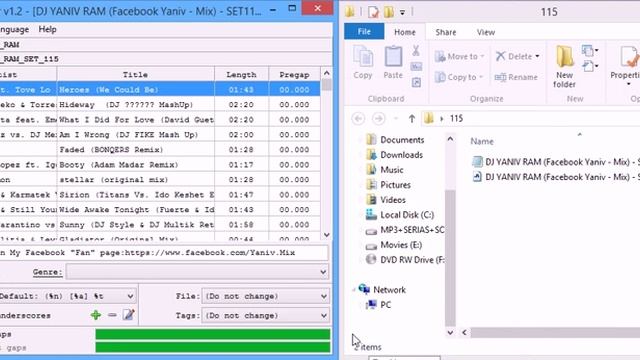Click the edit pencil icon beside underscores

tap(129, 314)
